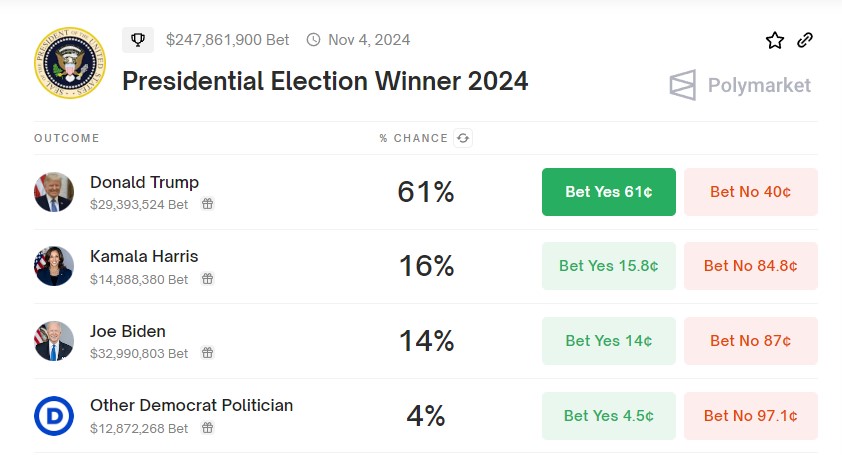The image size is (842, 455).
Task: Click Donald Trump's profile photo
Action: (x=54, y=192)
